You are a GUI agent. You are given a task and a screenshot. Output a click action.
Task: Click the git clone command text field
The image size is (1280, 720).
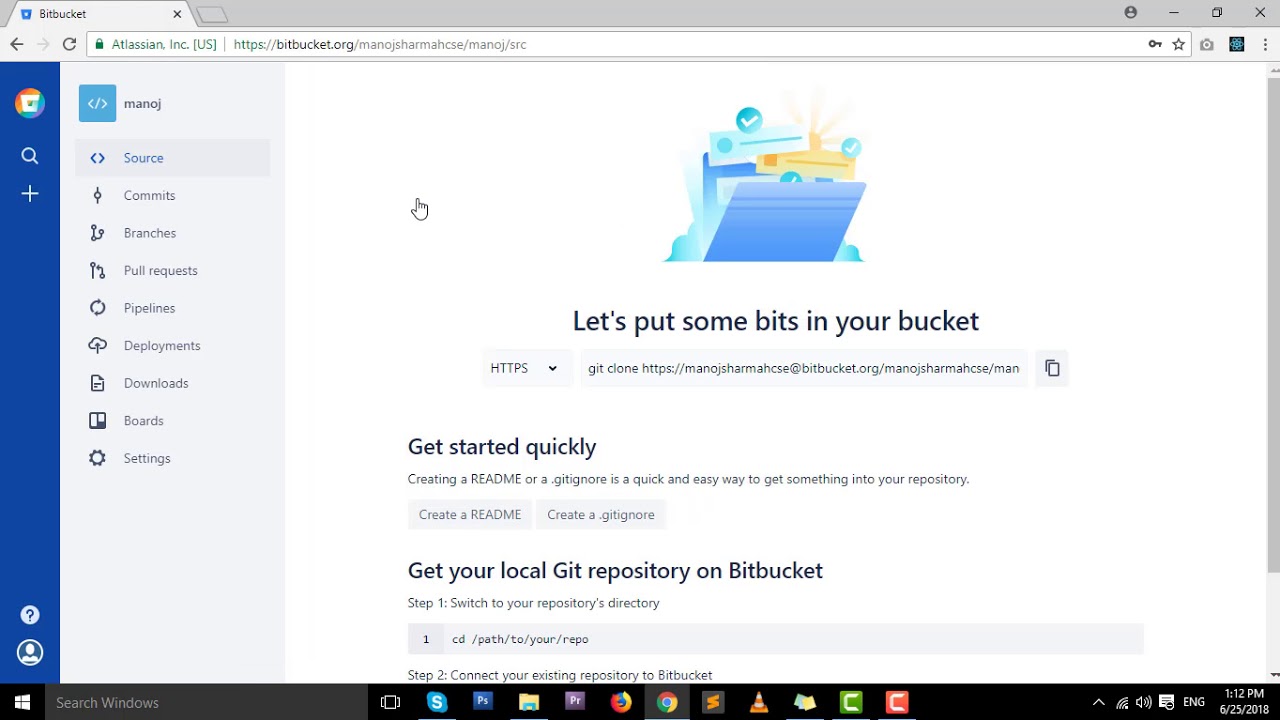point(804,368)
